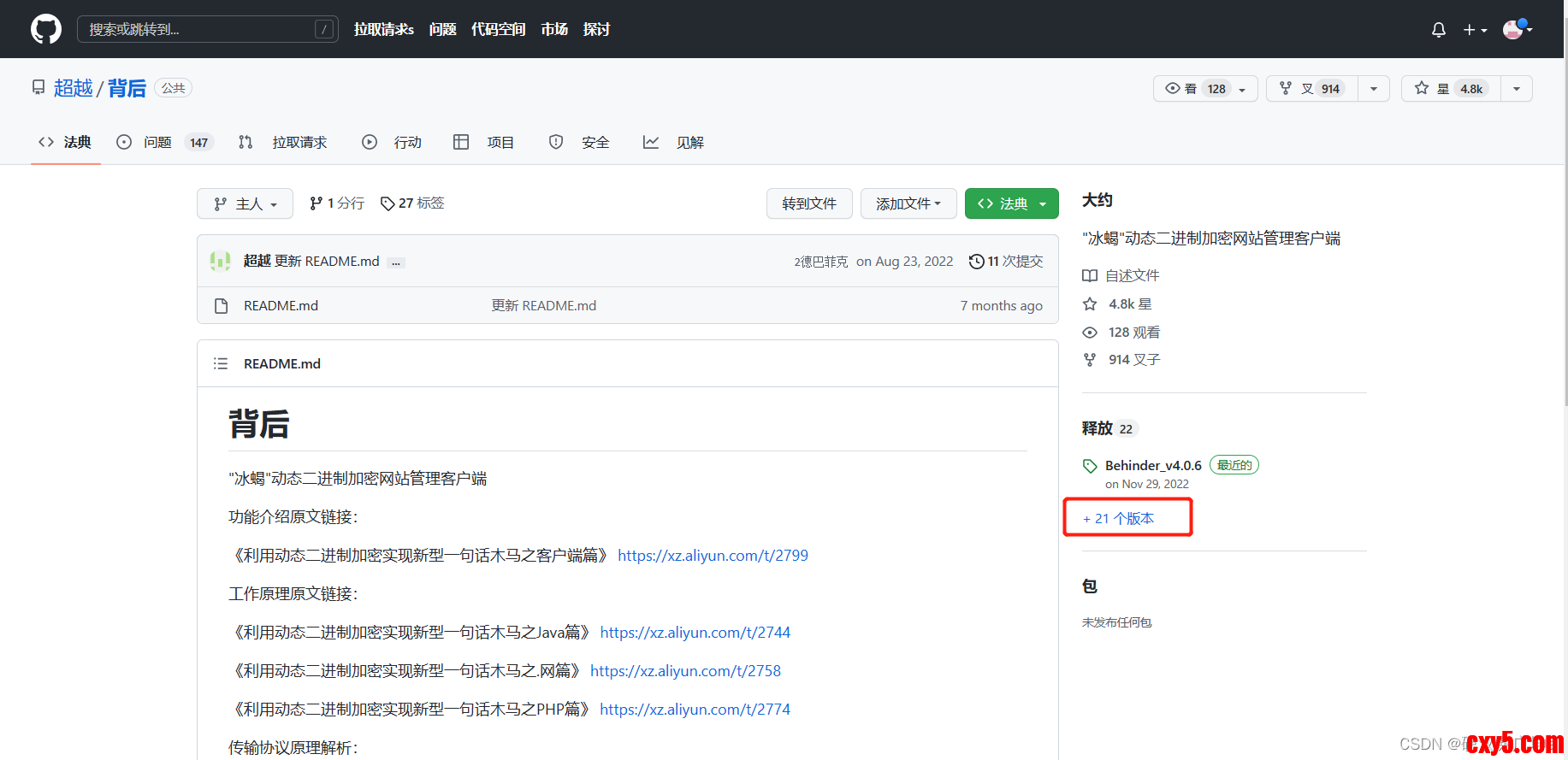Toggle the 星 star button
The height and width of the screenshot is (760, 1568).
tap(1452, 89)
